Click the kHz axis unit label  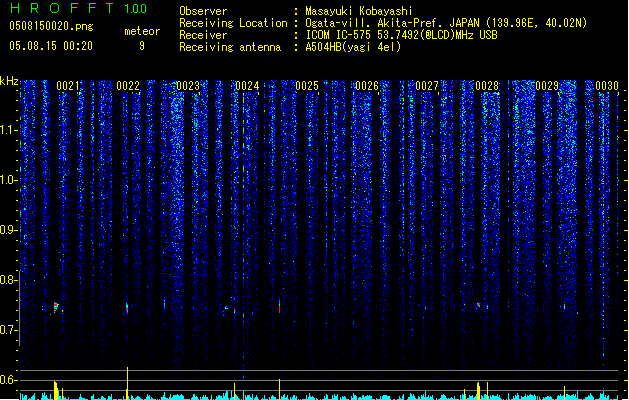click(9, 81)
